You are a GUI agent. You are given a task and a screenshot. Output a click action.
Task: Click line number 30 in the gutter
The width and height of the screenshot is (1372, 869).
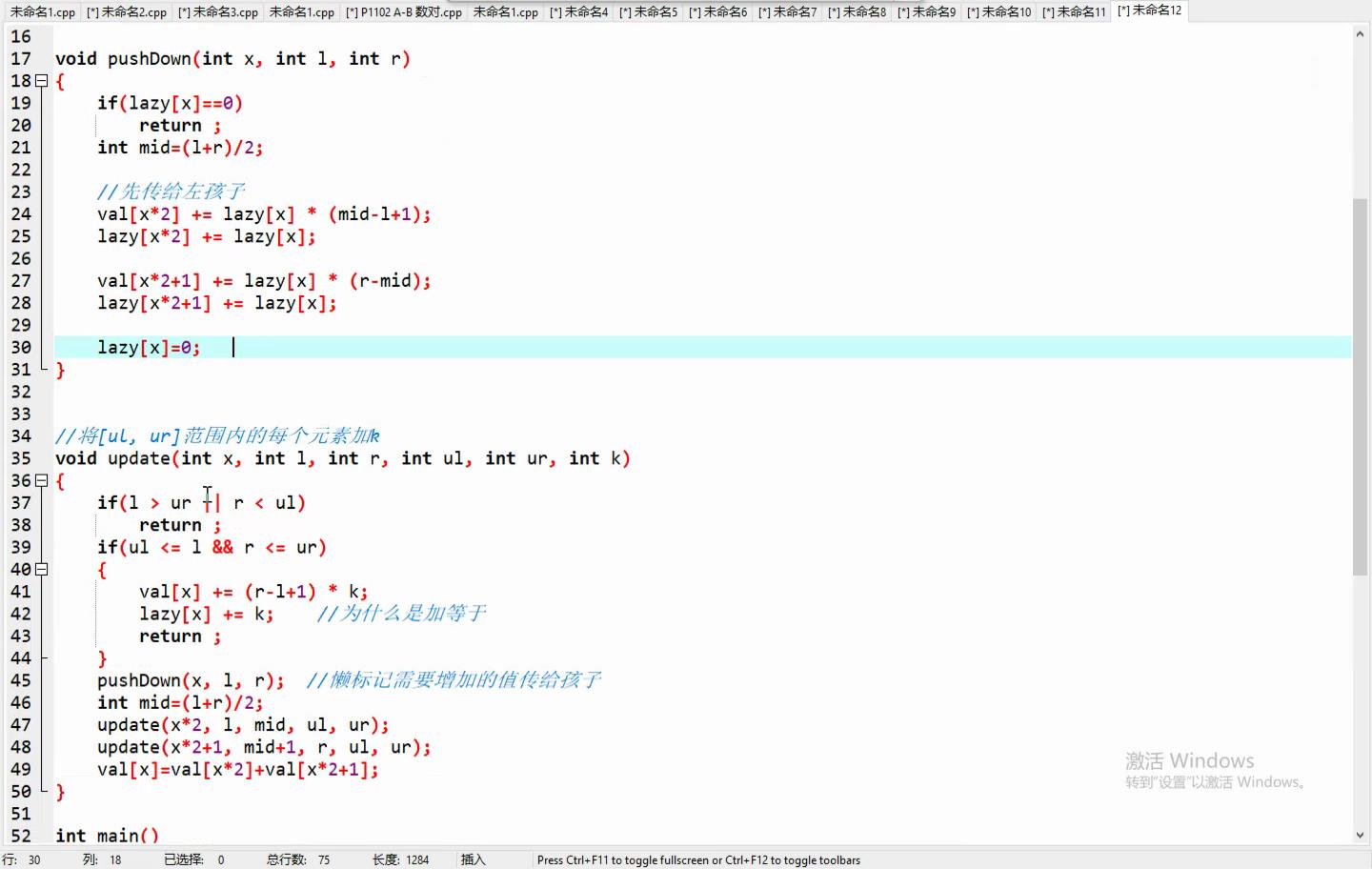pos(21,348)
